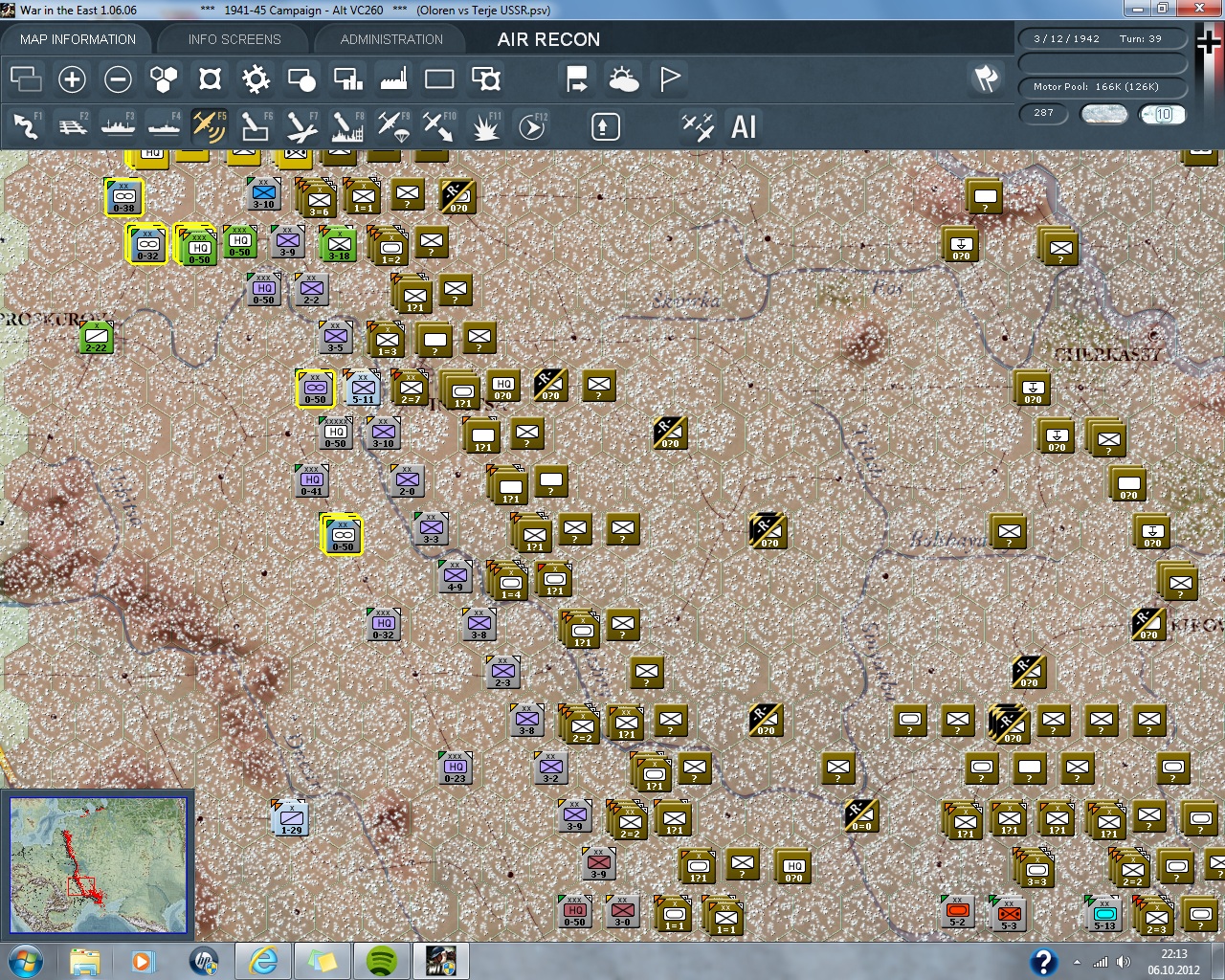Viewport: 1225px width, 980px height.
Task: Toggle the rectangle-with-circle map overlay icon
Action: [x=301, y=78]
